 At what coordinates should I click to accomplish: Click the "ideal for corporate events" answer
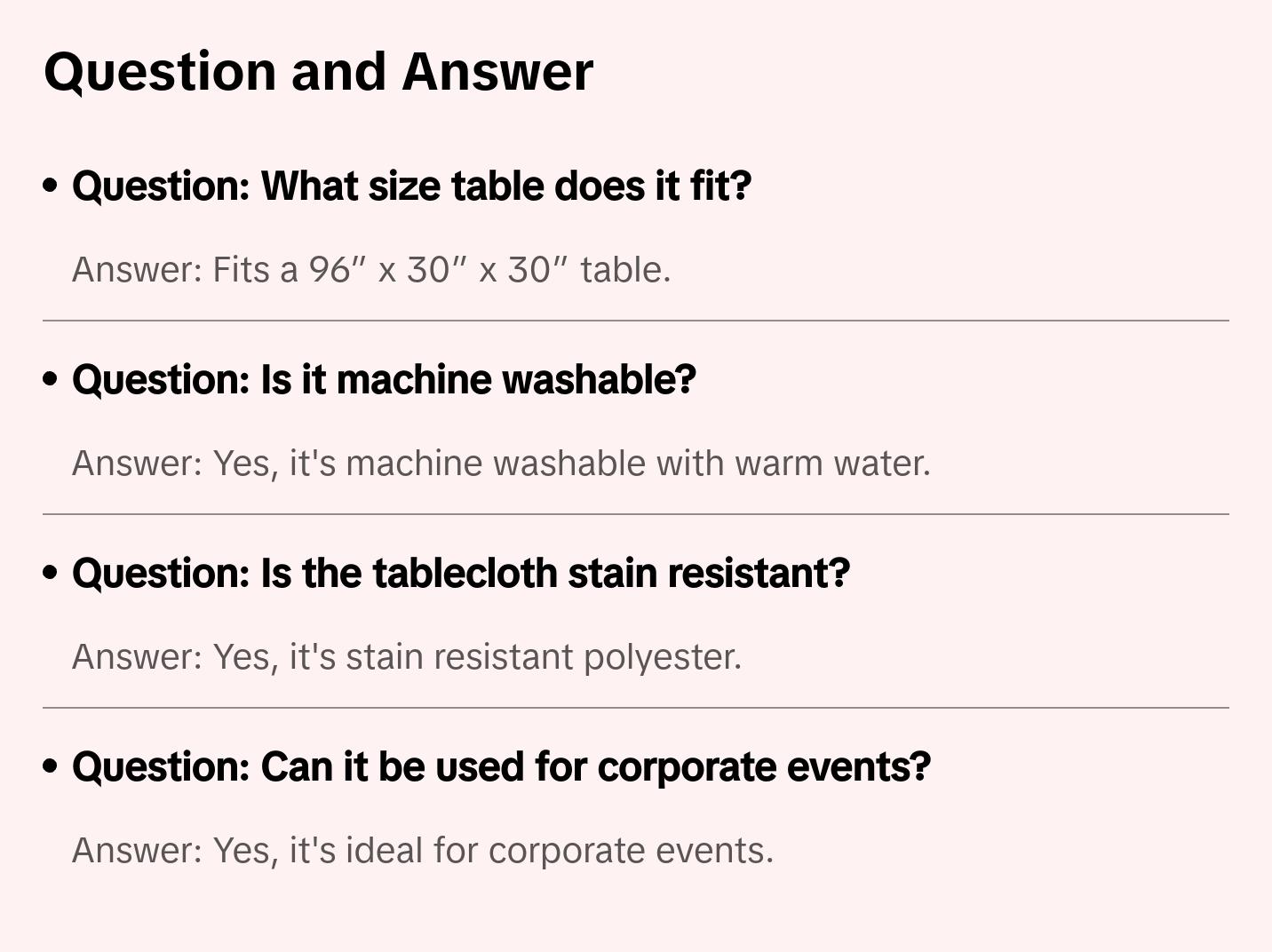pyautogui.click(x=423, y=851)
